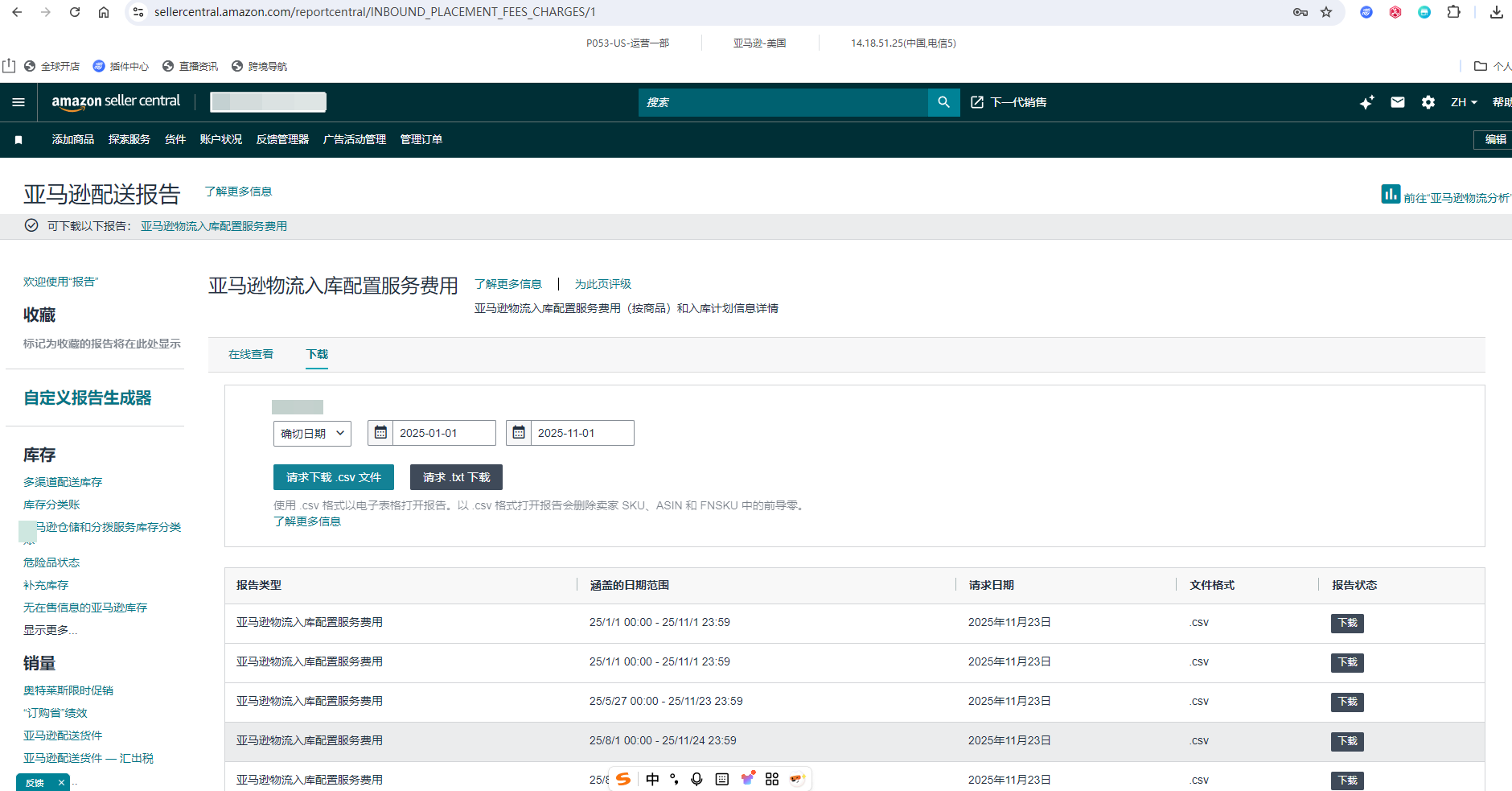Open the 多渠道配送库存 report link

click(x=63, y=482)
